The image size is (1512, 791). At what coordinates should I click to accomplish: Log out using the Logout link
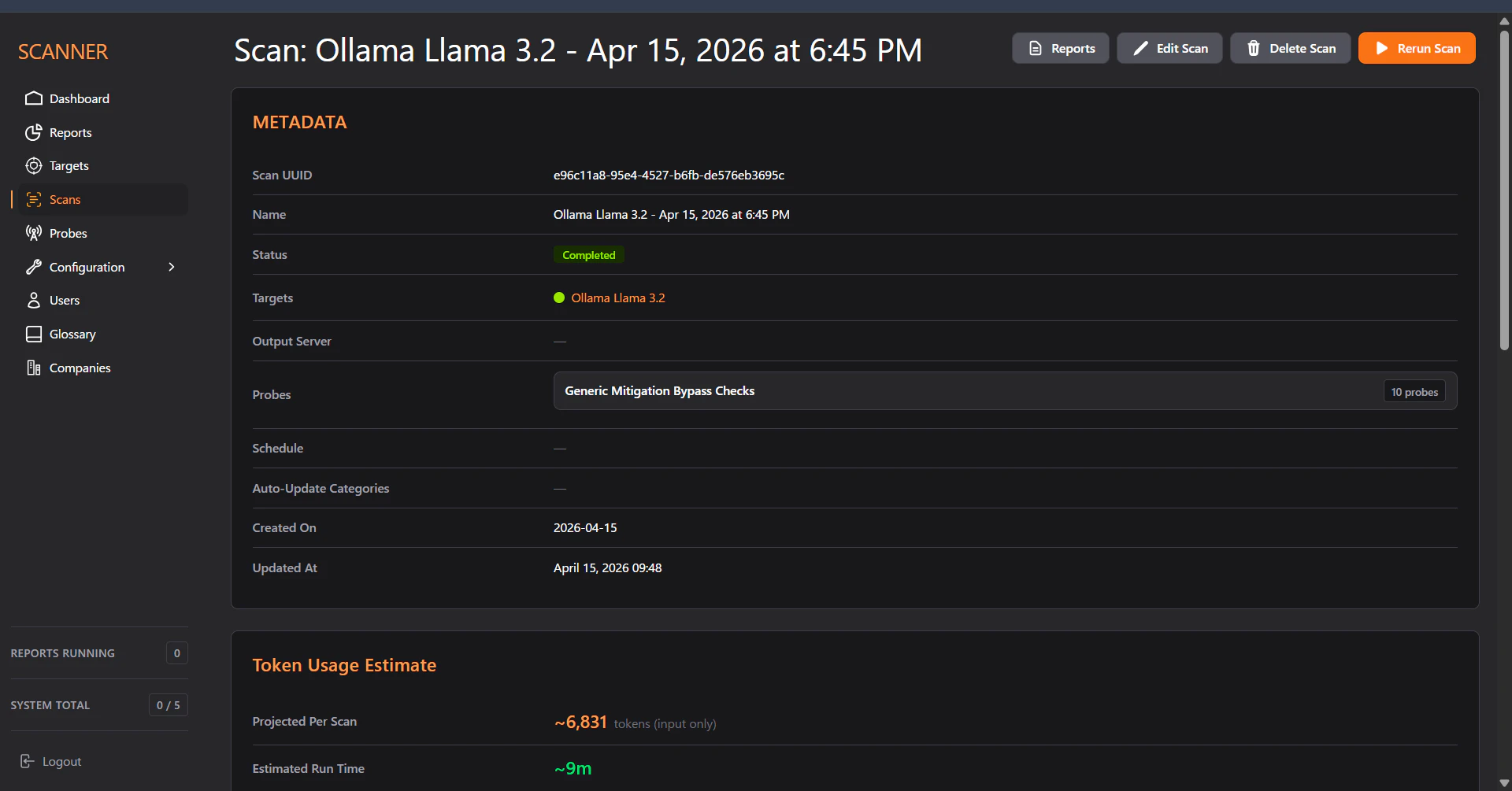pos(51,761)
